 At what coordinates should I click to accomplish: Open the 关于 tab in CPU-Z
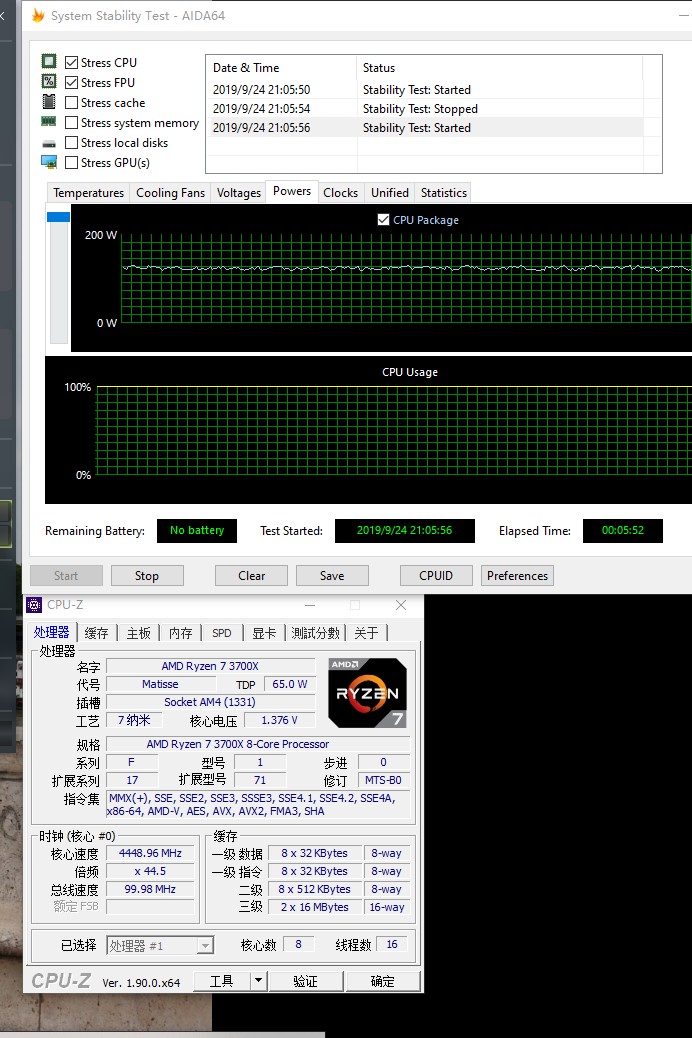tap(366, 634)
